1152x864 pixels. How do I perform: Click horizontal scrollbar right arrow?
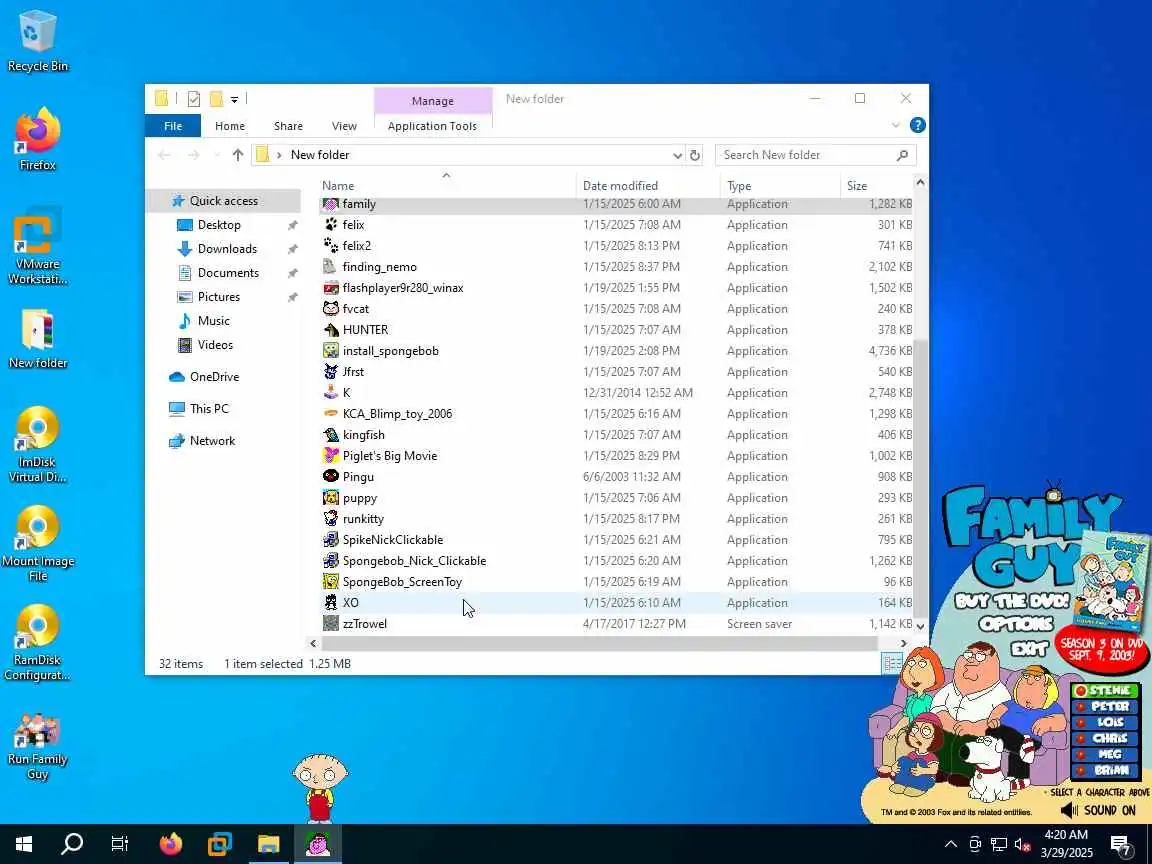[x=904, y=644]
